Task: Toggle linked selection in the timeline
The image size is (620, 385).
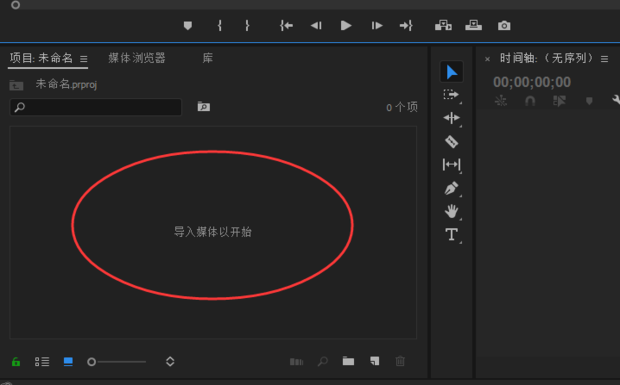Action: point(559,101)
